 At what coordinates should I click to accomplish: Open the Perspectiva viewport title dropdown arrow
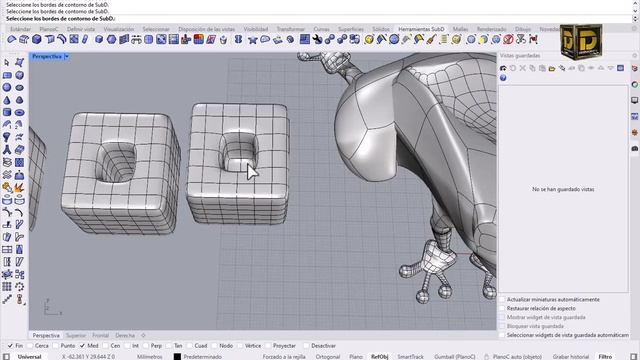(x=67, y=57)
